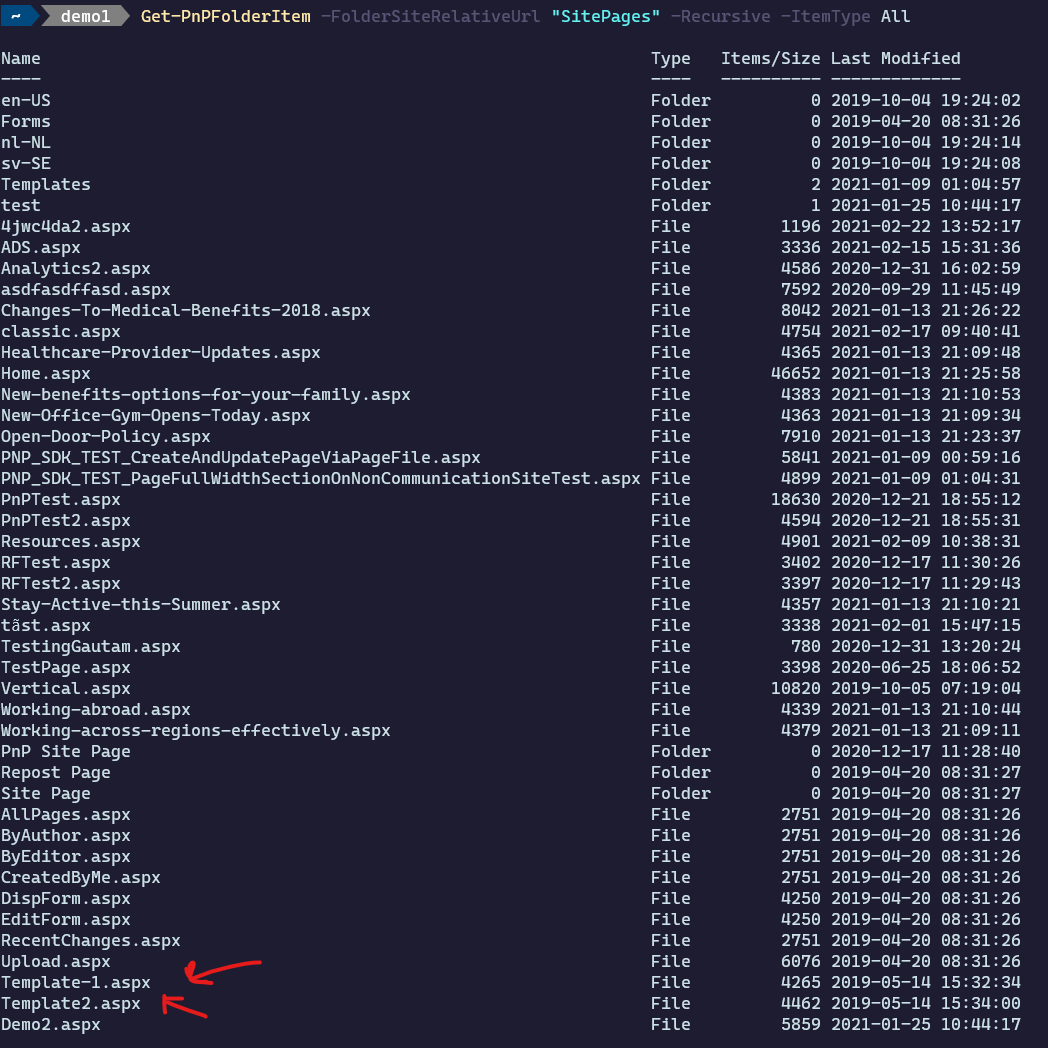Click Working-across-regions-effectively.aspx
The image size is (1048, 1048).
[x=196, y=731]
